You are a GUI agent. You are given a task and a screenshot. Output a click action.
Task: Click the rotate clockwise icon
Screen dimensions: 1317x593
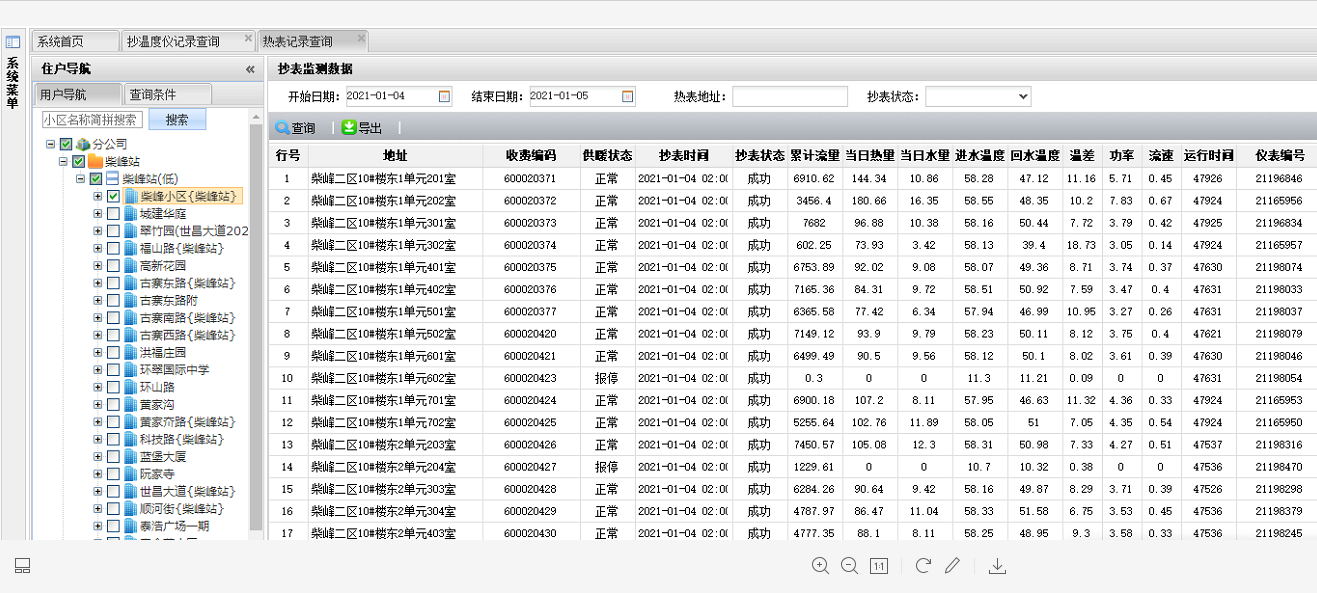pos(923,565)
